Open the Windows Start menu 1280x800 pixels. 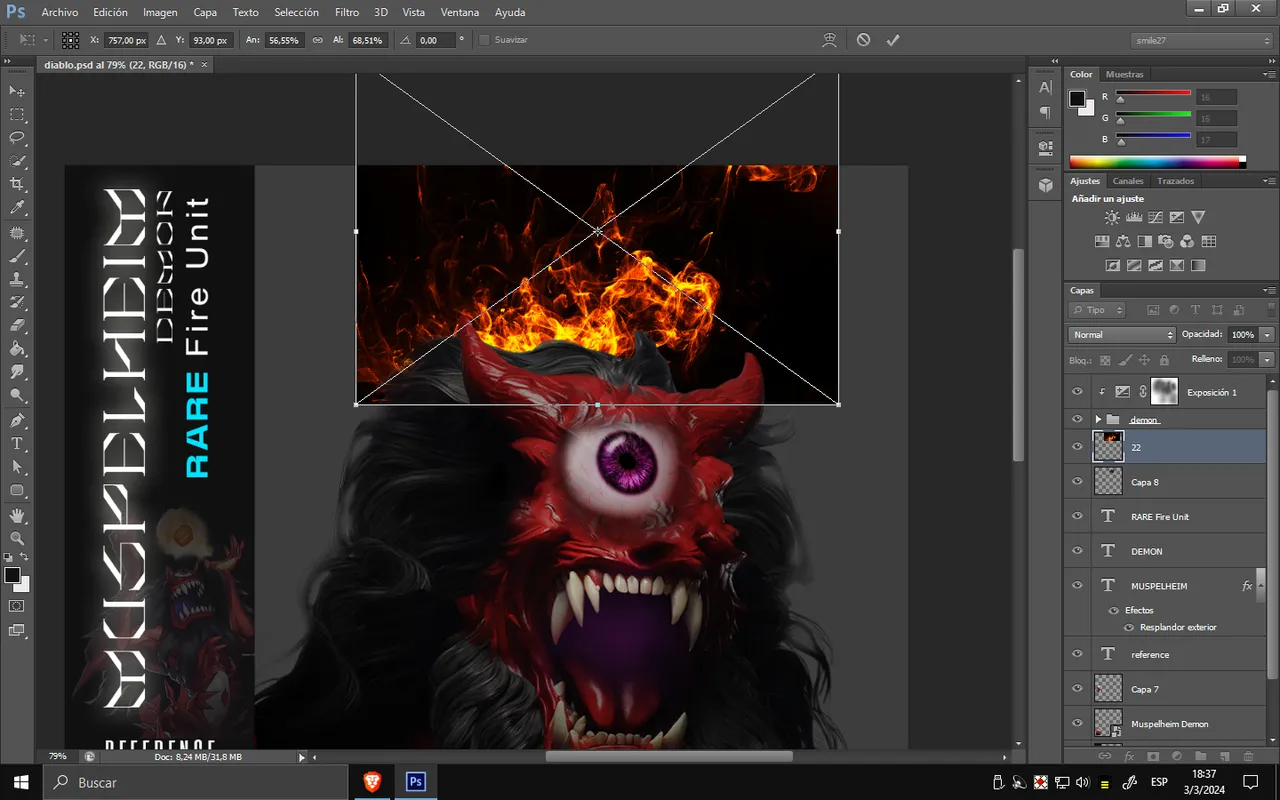tap(21, 782)
